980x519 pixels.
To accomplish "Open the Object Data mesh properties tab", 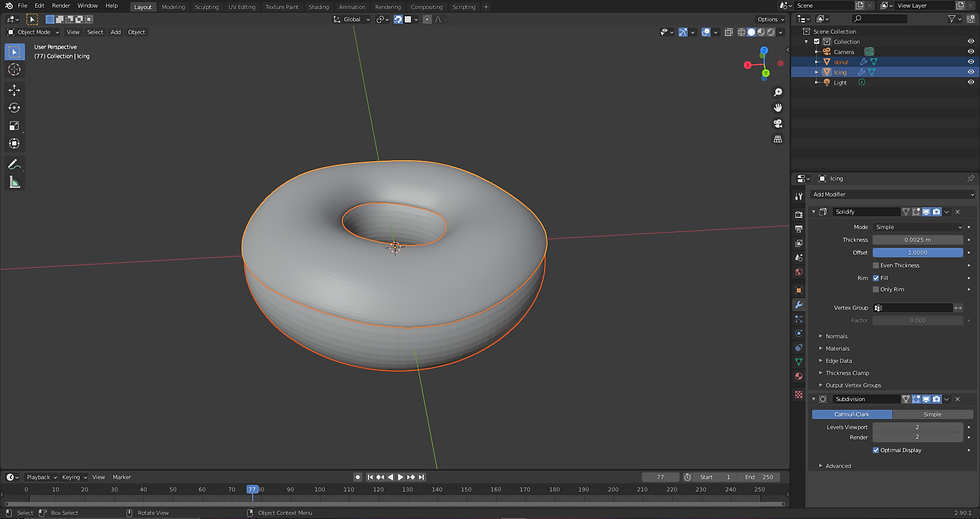I will click(x=798, y=362).
